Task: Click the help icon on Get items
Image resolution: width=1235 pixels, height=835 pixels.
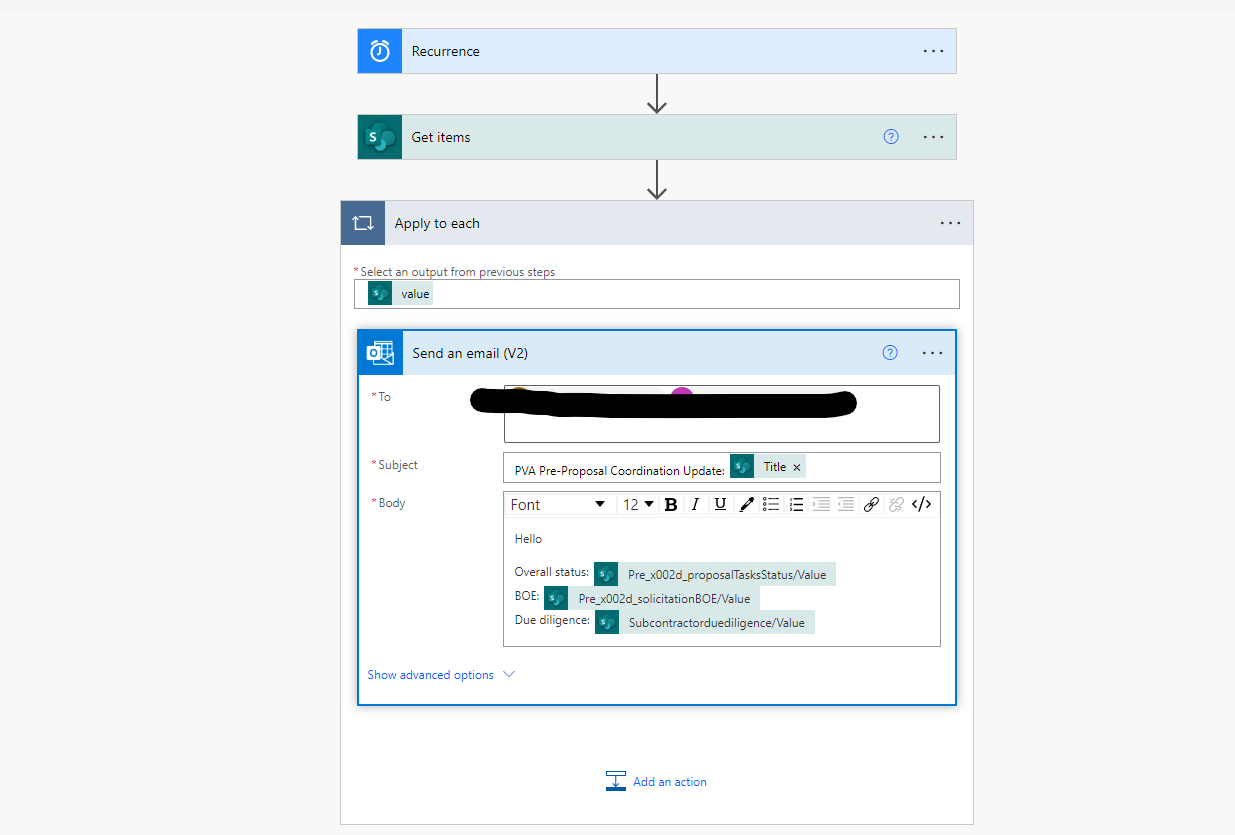Action: (890, 137)
